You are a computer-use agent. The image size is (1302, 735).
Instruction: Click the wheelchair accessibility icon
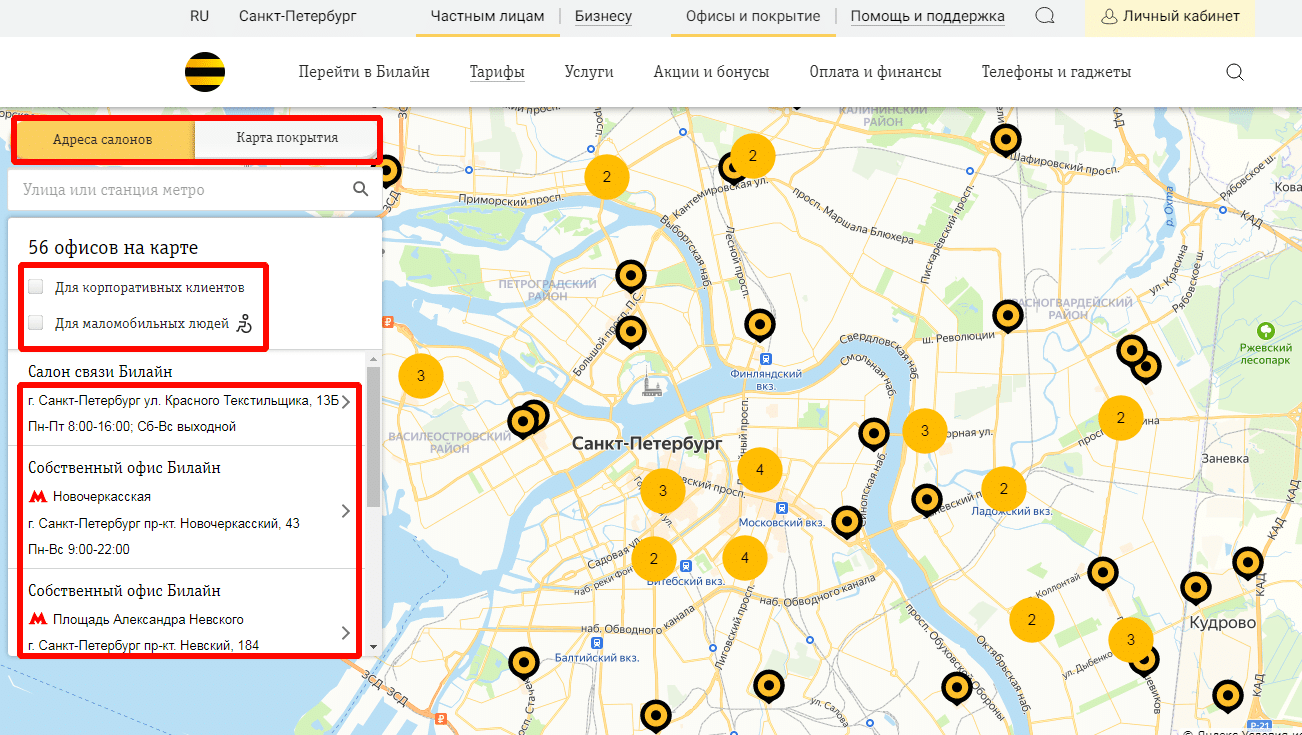245,323
